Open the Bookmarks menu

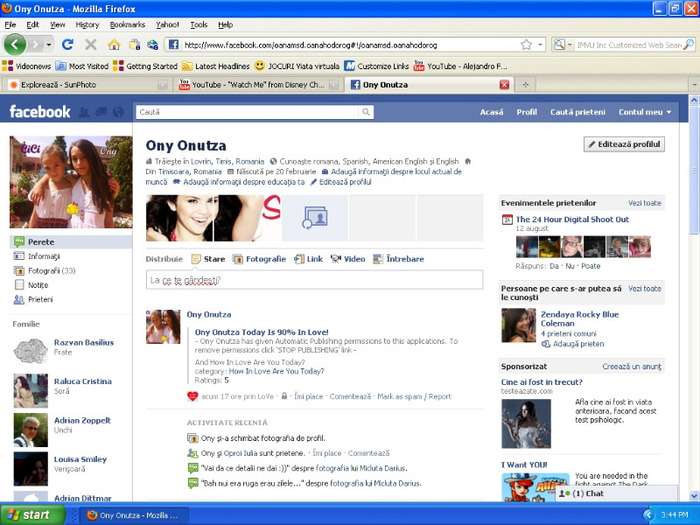tap(127, 24)
